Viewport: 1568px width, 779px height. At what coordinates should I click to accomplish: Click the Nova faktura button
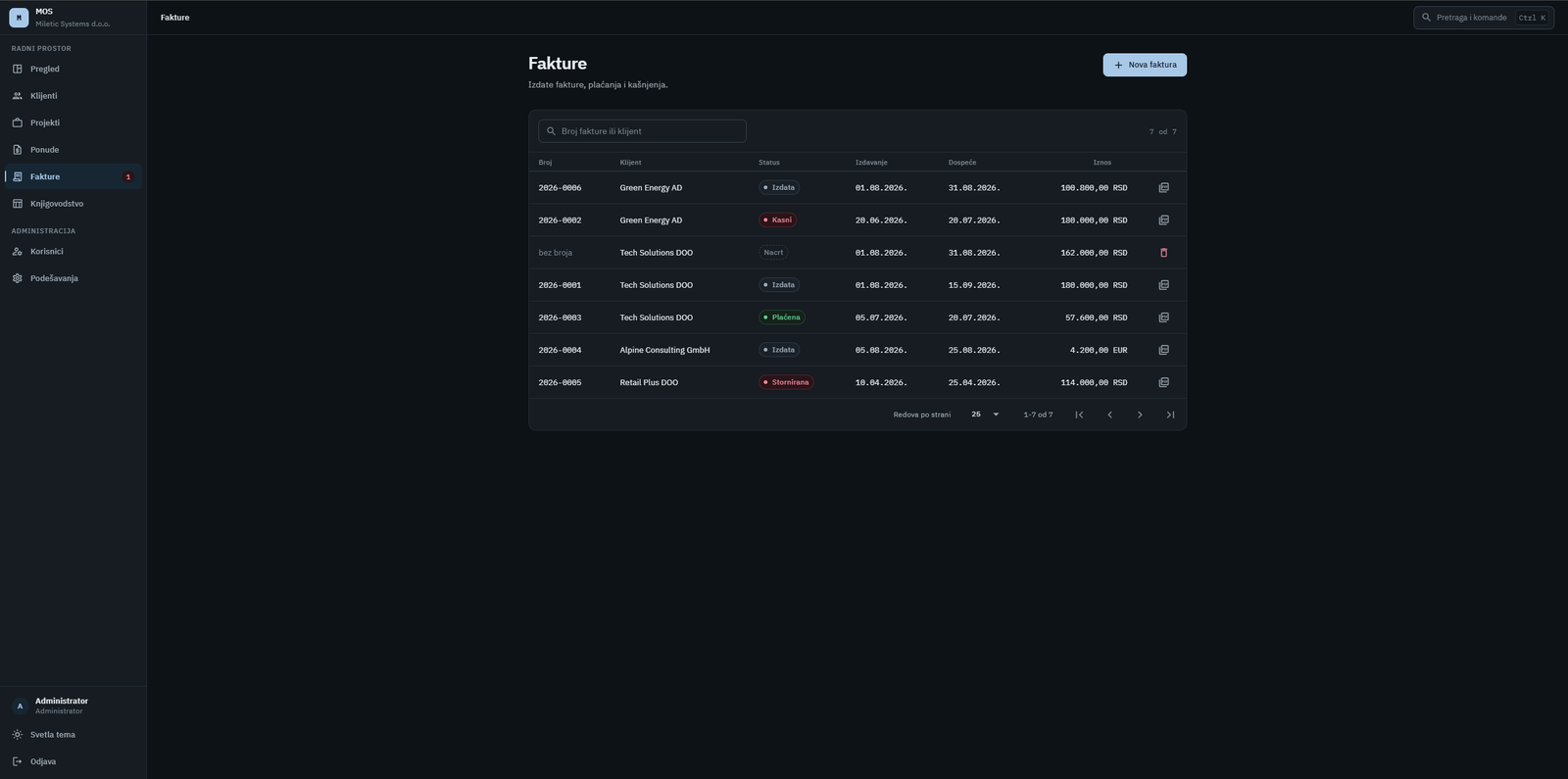pos(1145,65)
